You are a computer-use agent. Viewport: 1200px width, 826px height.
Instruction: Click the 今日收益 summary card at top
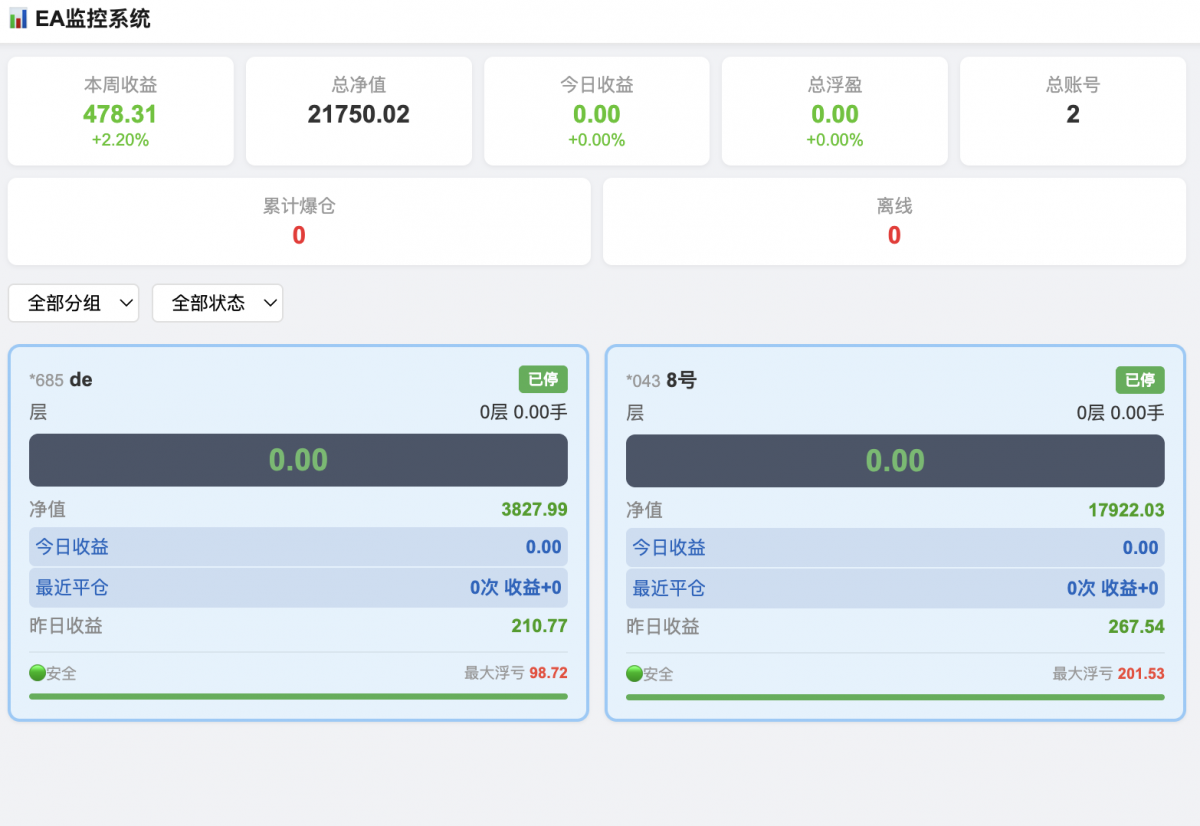click(597, 111)
